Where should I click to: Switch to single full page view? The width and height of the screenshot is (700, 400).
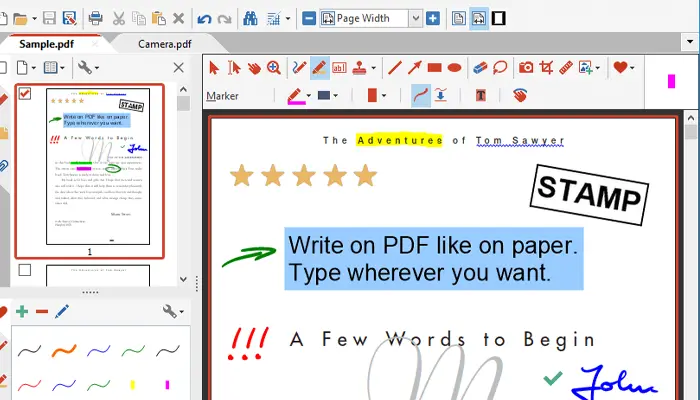click(458, 19)
